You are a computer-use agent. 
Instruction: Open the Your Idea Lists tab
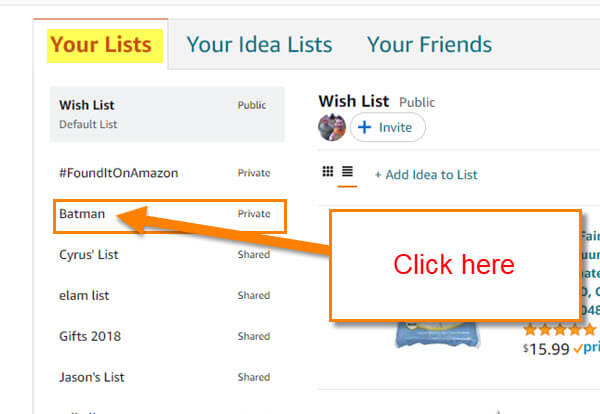pyautogui.click(x=259, y=44)
